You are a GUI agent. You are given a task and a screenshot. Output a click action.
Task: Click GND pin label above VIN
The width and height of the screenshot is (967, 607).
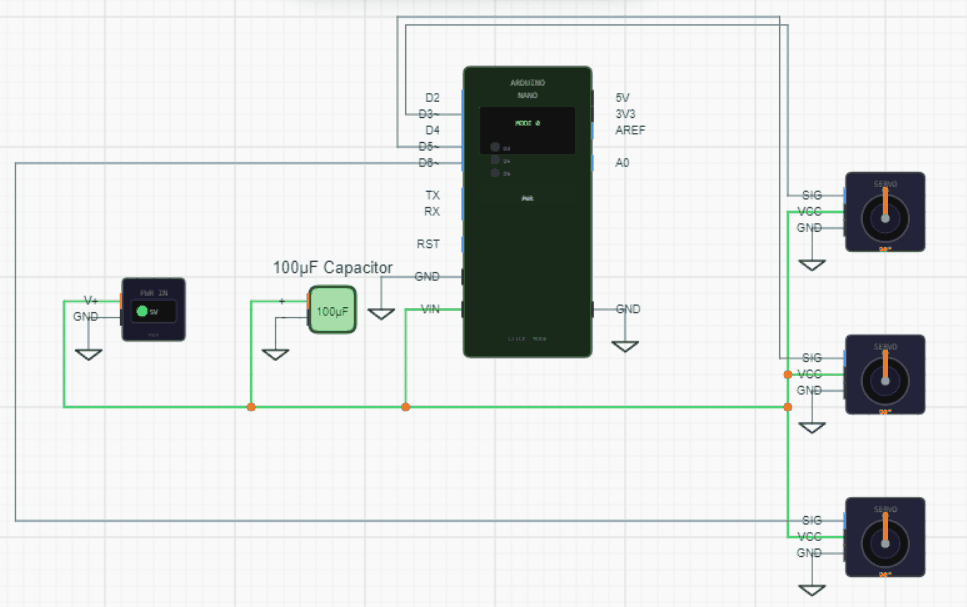point(427,276)
